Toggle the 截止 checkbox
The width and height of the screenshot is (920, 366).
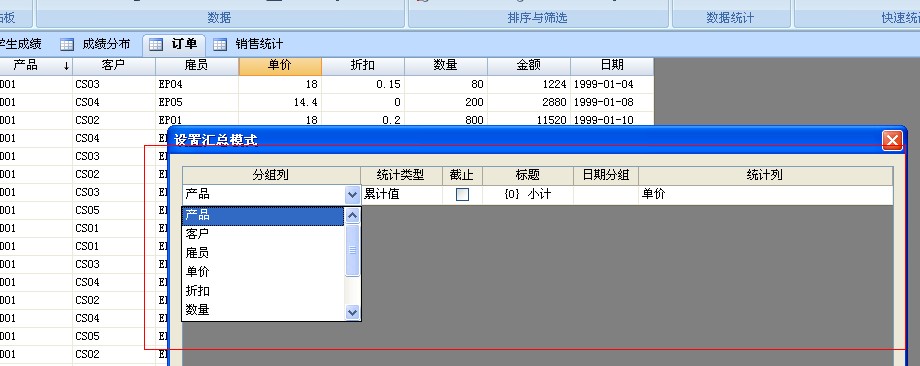(x=462, y=195)
